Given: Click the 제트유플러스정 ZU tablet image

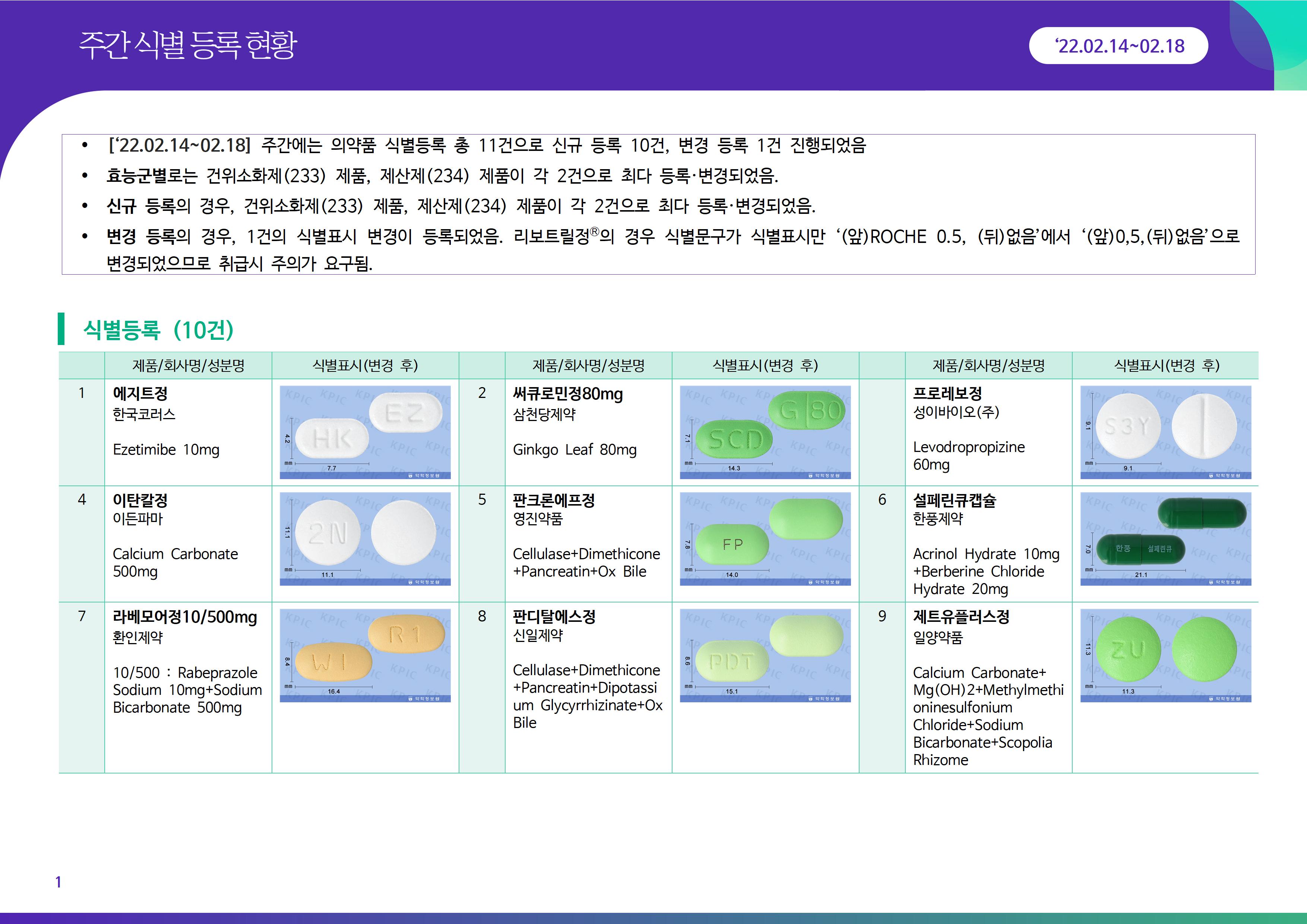Looking at the screenshot, I should [1165, 655].
